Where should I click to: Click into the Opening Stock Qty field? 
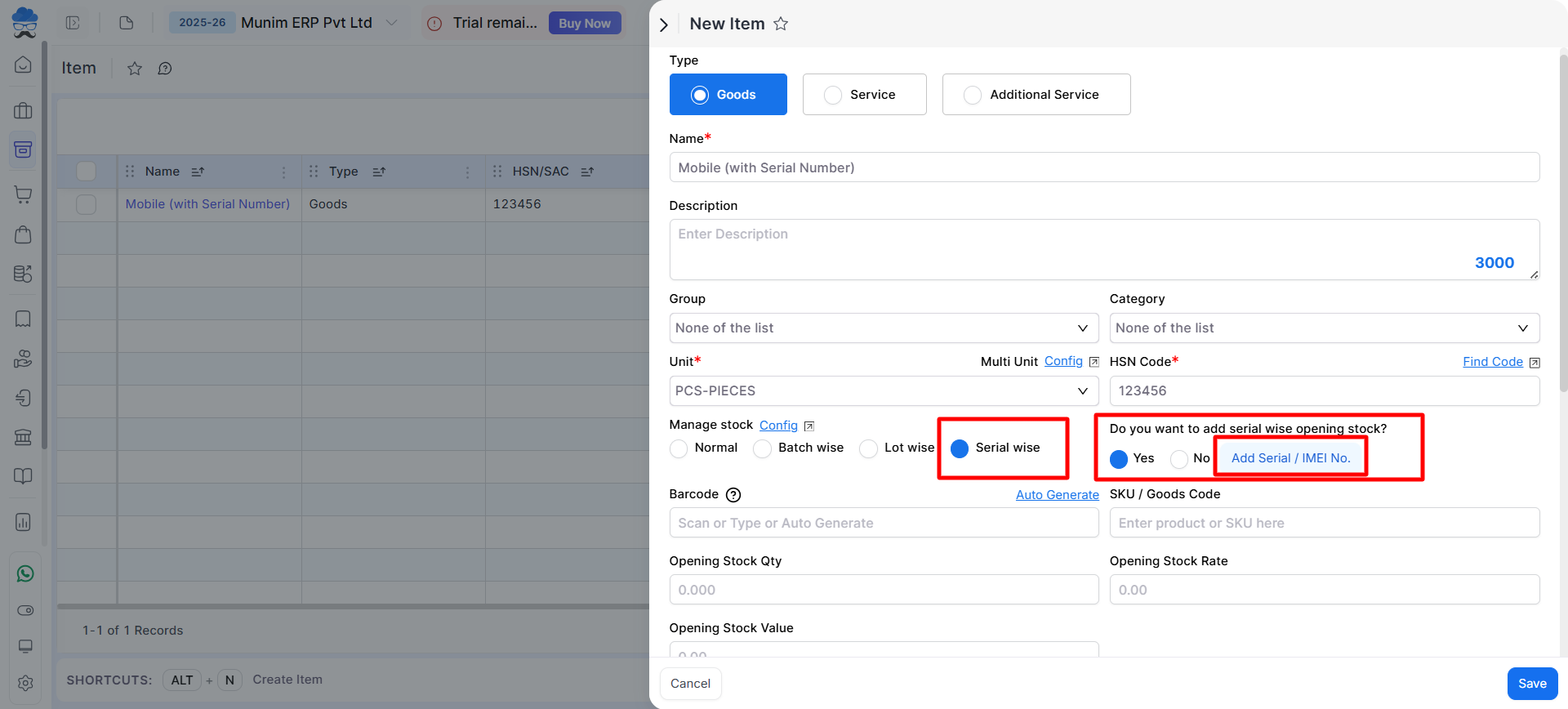(x=883, y=590)
